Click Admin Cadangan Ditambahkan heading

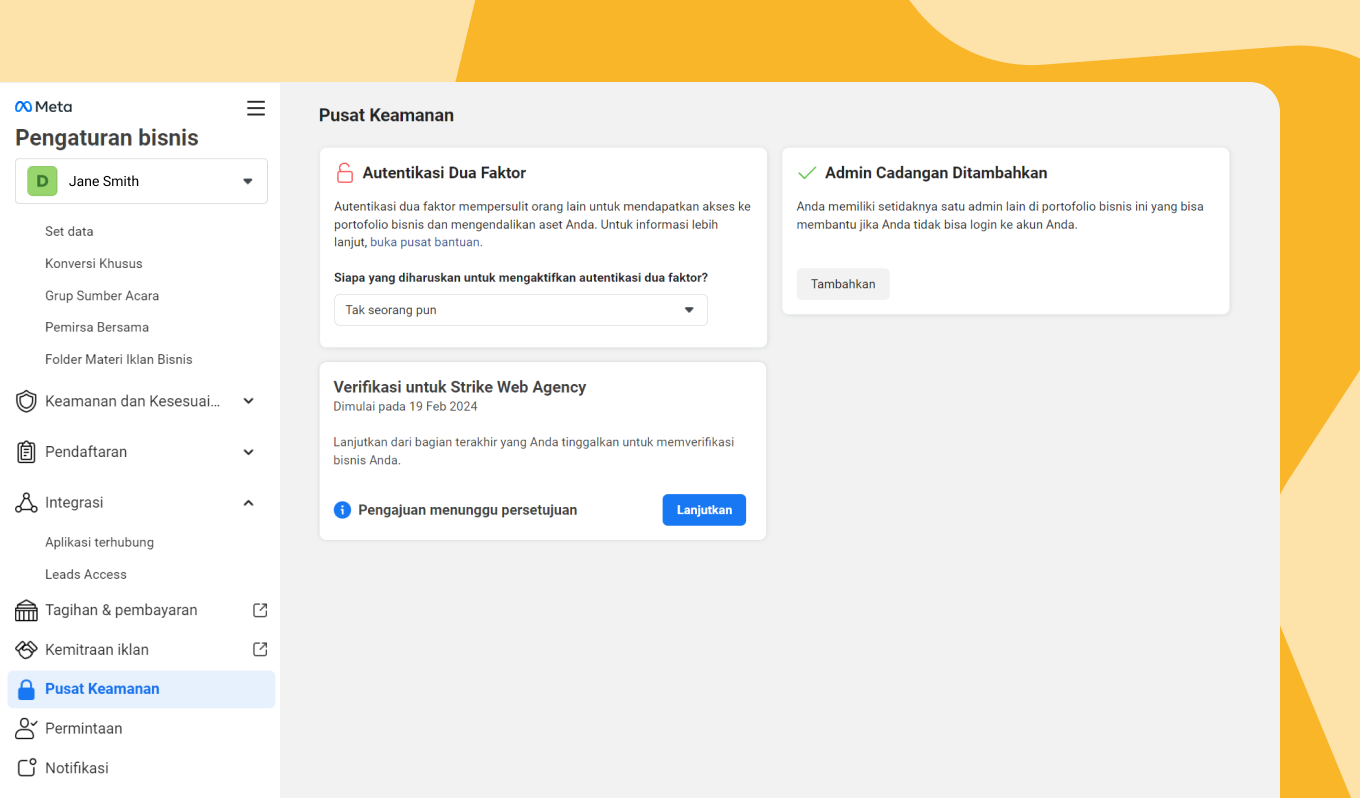pyautogui.click(x=936, y=173)
